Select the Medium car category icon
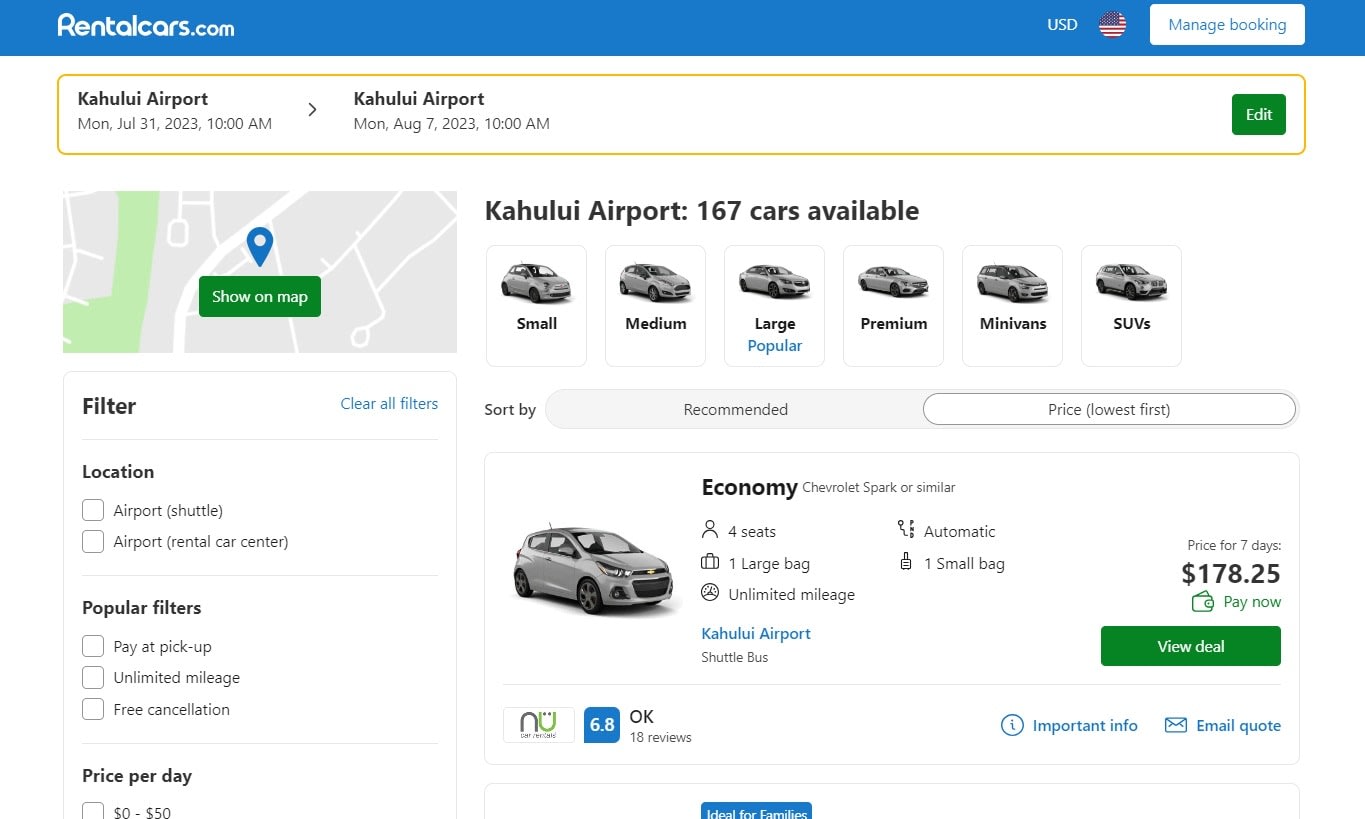 point(655,282)
